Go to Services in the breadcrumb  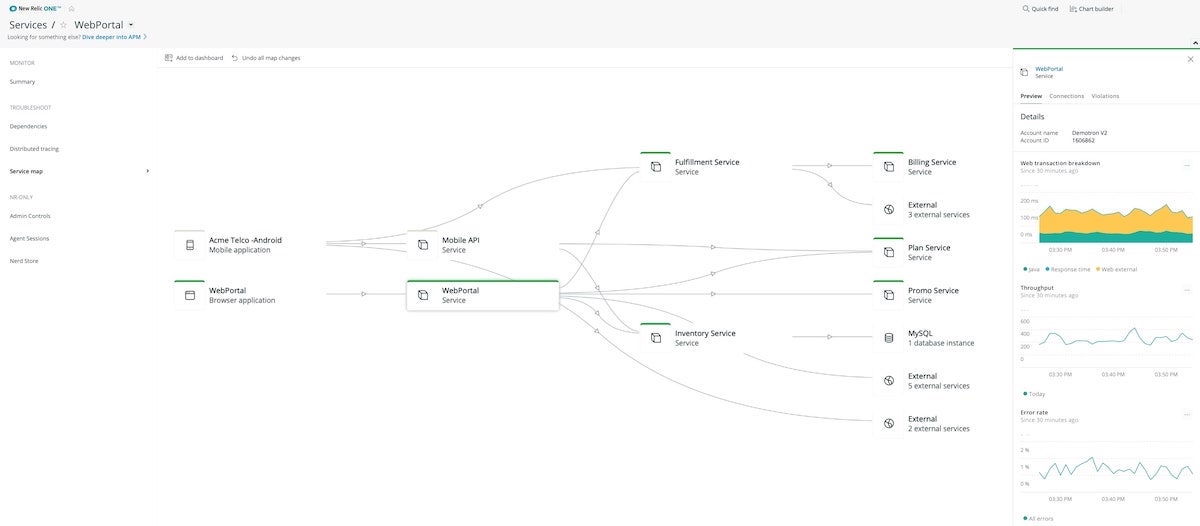[x=28, y=24]
